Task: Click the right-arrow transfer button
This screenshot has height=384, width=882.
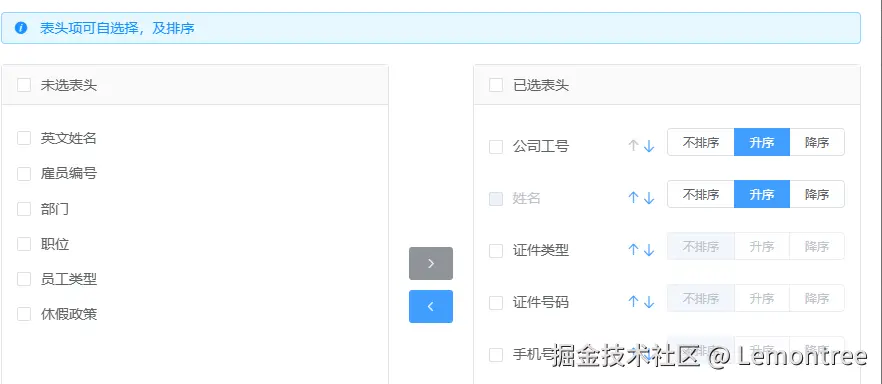Action: point(431,263)
